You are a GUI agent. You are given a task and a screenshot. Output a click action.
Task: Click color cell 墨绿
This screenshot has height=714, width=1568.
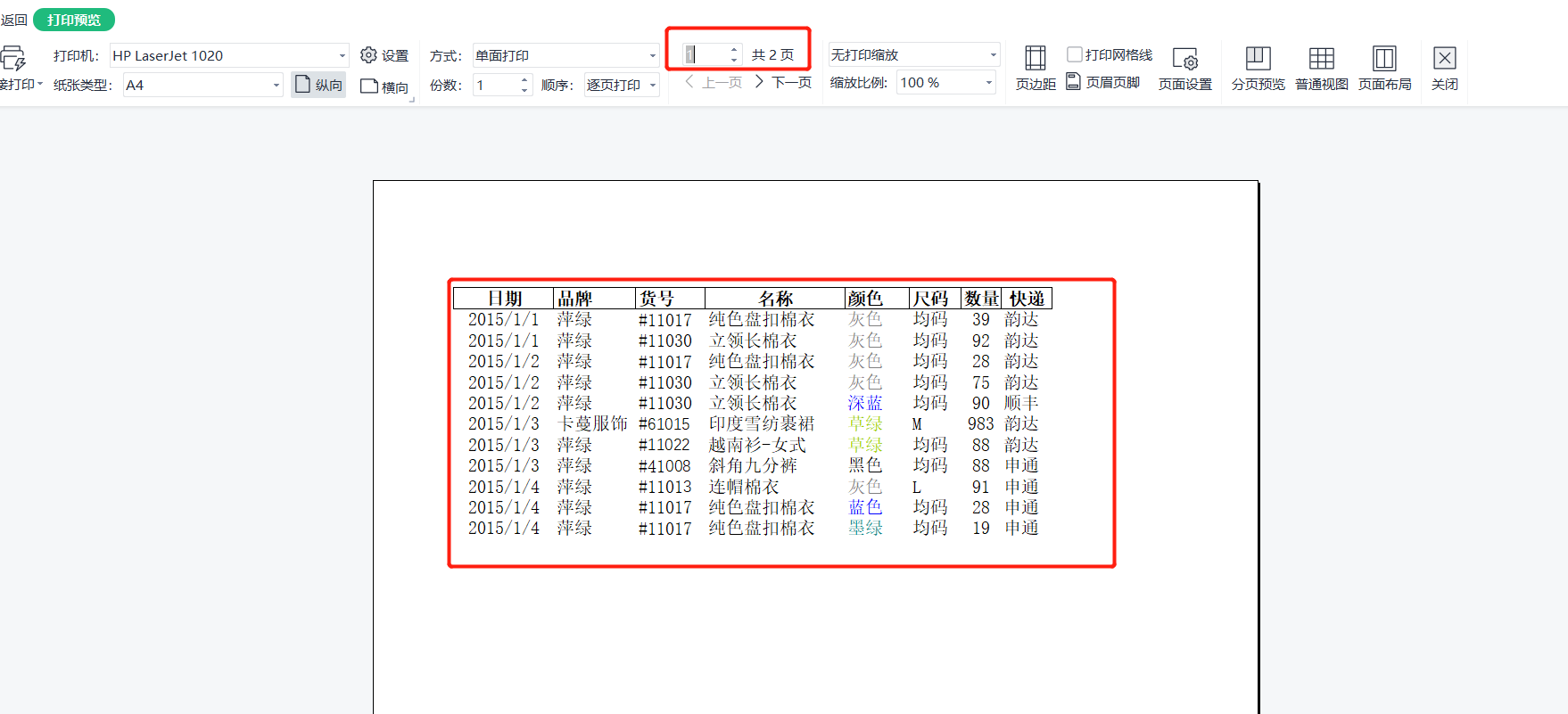pos(865,528)
